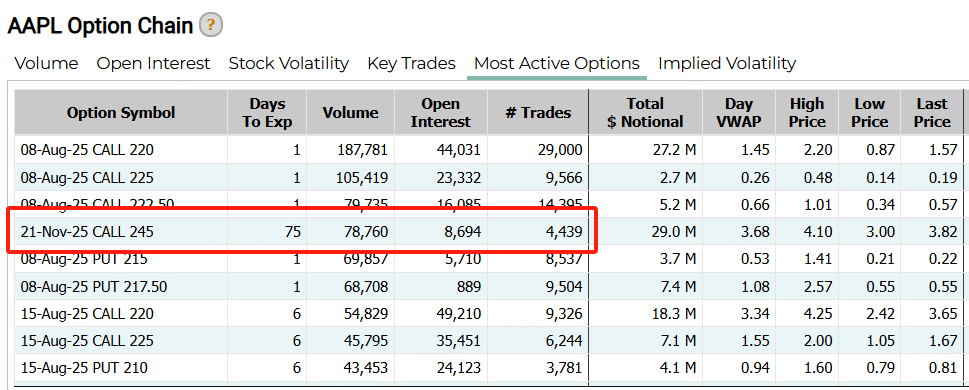This screenshot has height=390, width=969.
Task: Sort by Days To Exp header
Action: tap(267, 112)
